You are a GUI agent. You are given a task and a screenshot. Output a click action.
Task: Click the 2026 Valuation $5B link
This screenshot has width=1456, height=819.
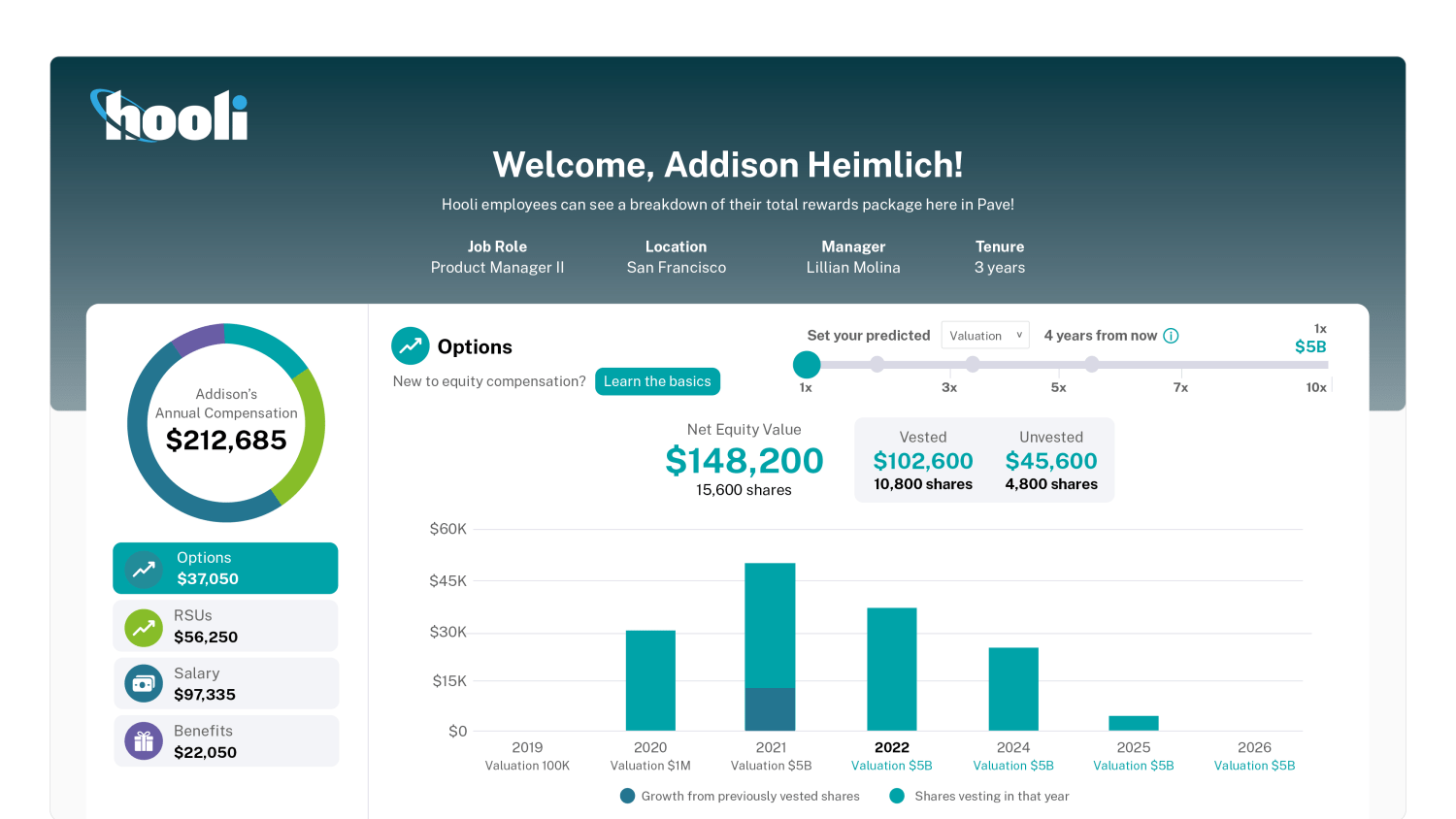[1254, 766]
